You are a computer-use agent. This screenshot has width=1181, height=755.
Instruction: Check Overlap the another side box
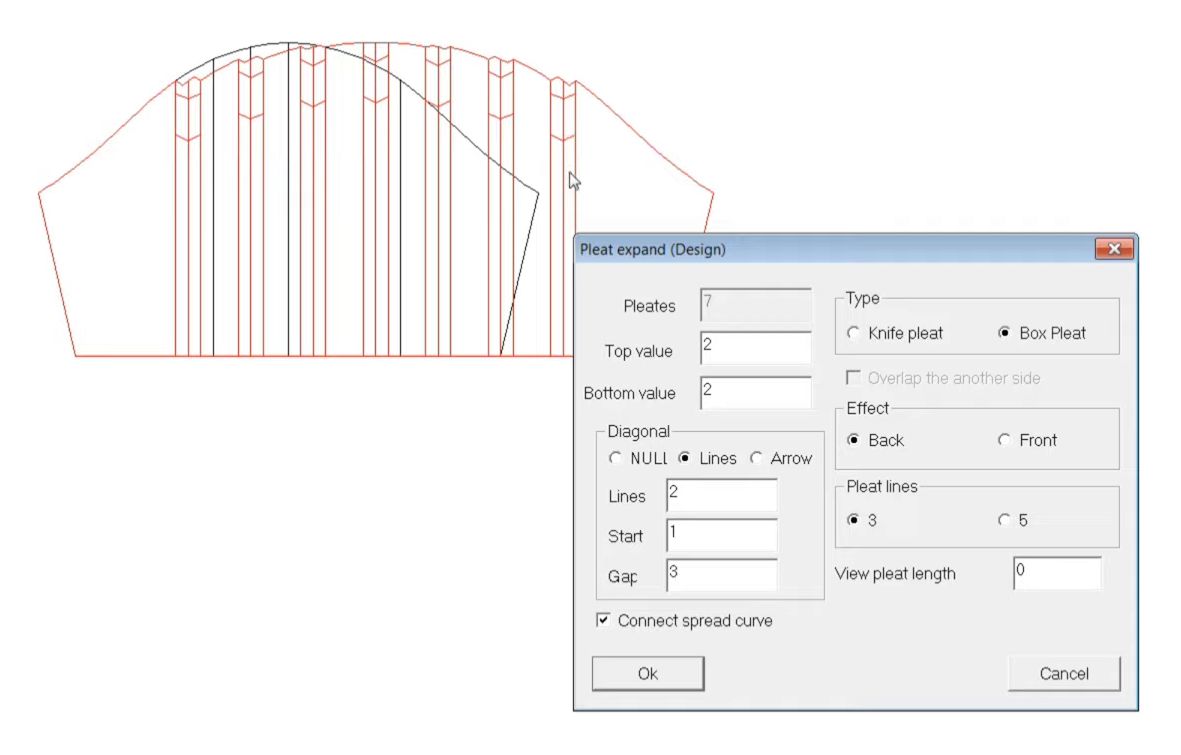(854, 378)
